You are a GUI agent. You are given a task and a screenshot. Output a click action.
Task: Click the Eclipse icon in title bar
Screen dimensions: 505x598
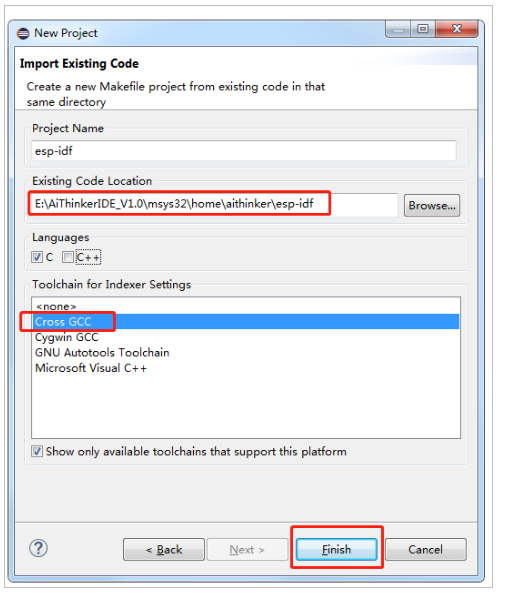coord(23,34)
